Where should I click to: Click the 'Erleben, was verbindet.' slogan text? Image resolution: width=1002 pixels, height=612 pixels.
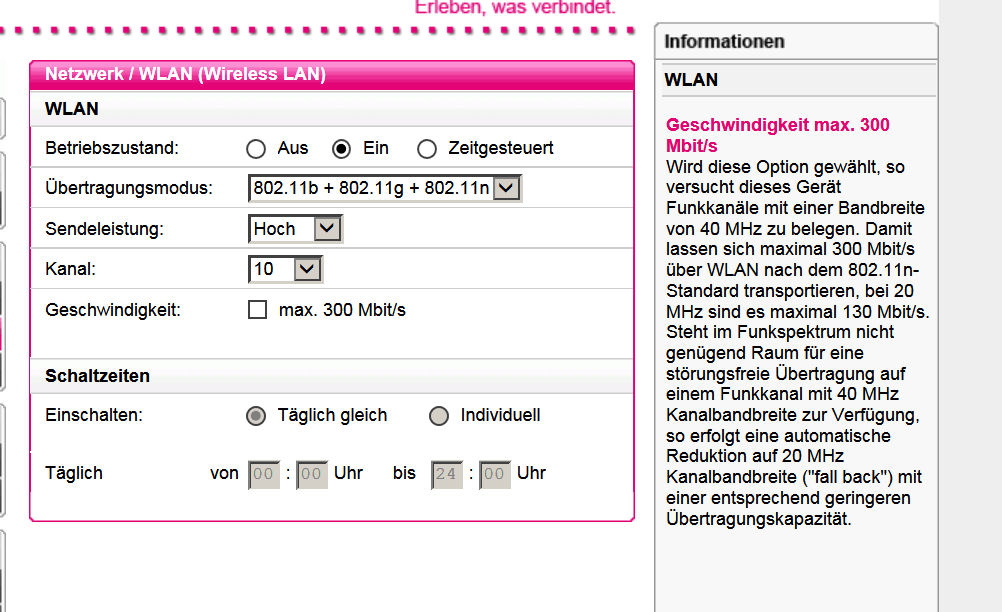(515, 8)
